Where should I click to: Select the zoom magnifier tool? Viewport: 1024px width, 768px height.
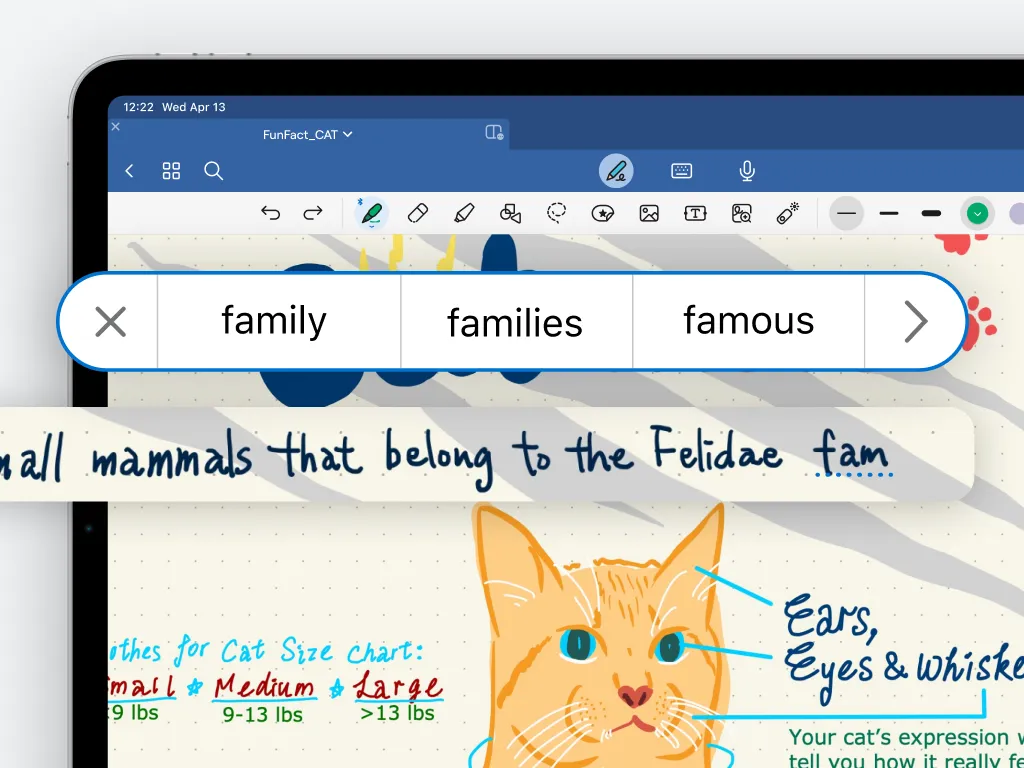coord(741,213)
